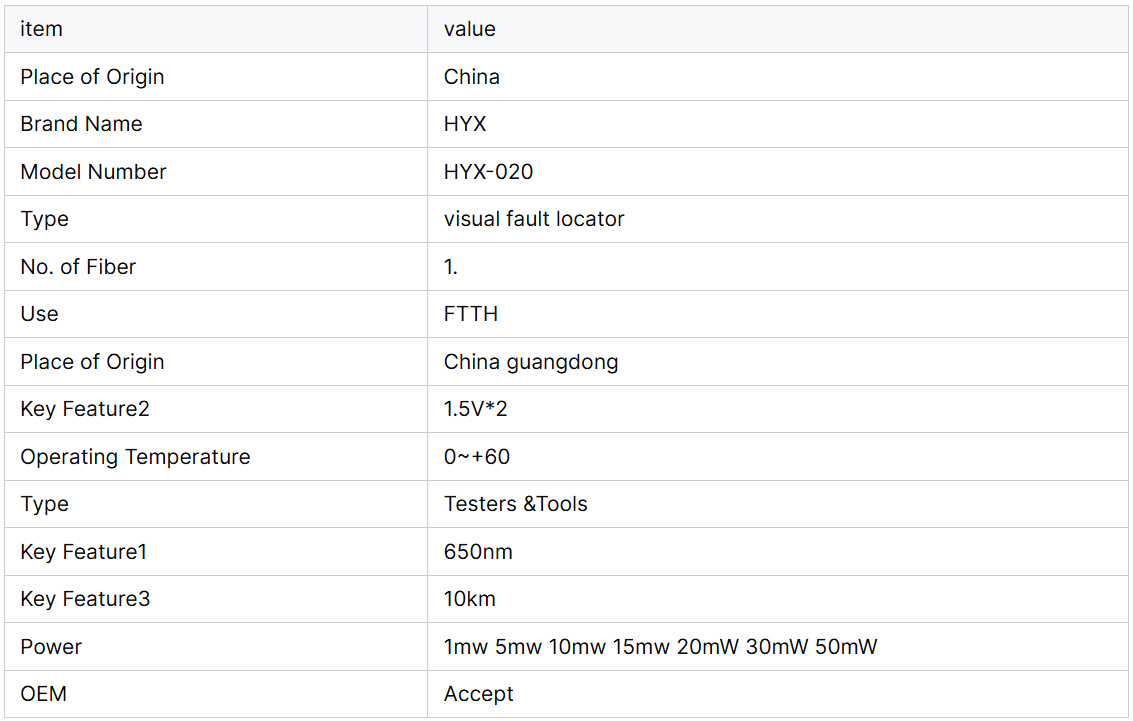
Task: Select the 'HYX-020' model value
Action: (488, 172)
